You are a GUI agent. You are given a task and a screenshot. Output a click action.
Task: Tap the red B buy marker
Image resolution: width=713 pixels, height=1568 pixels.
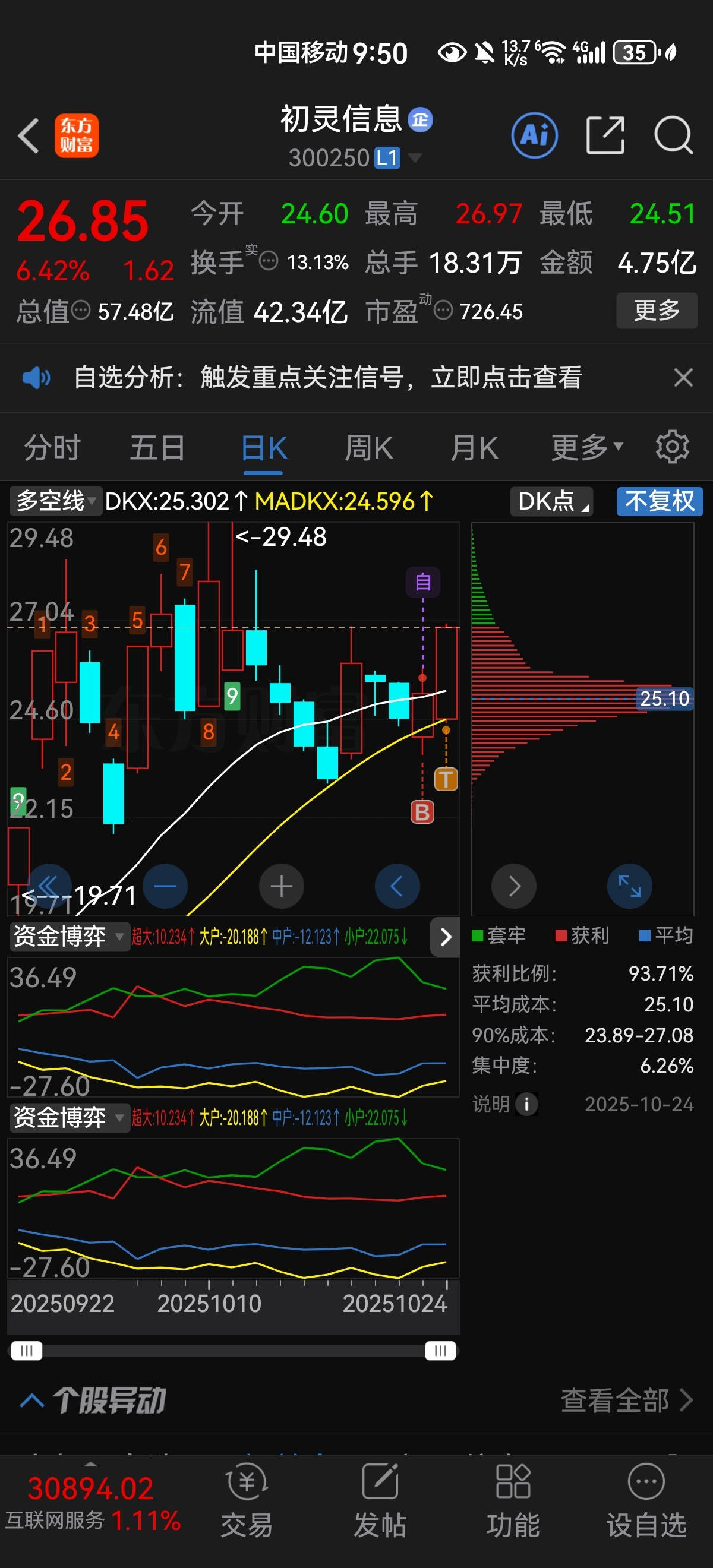(422, 812)
